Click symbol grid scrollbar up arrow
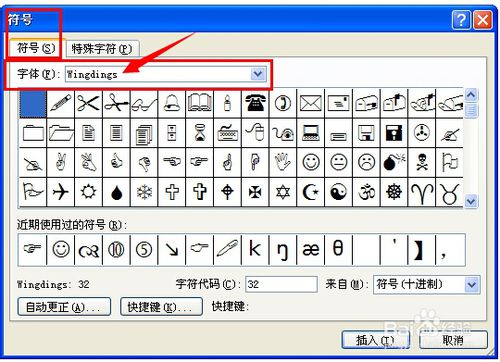Image resolution: width=500 pixels, height=362 pixels. click(471, 95)
